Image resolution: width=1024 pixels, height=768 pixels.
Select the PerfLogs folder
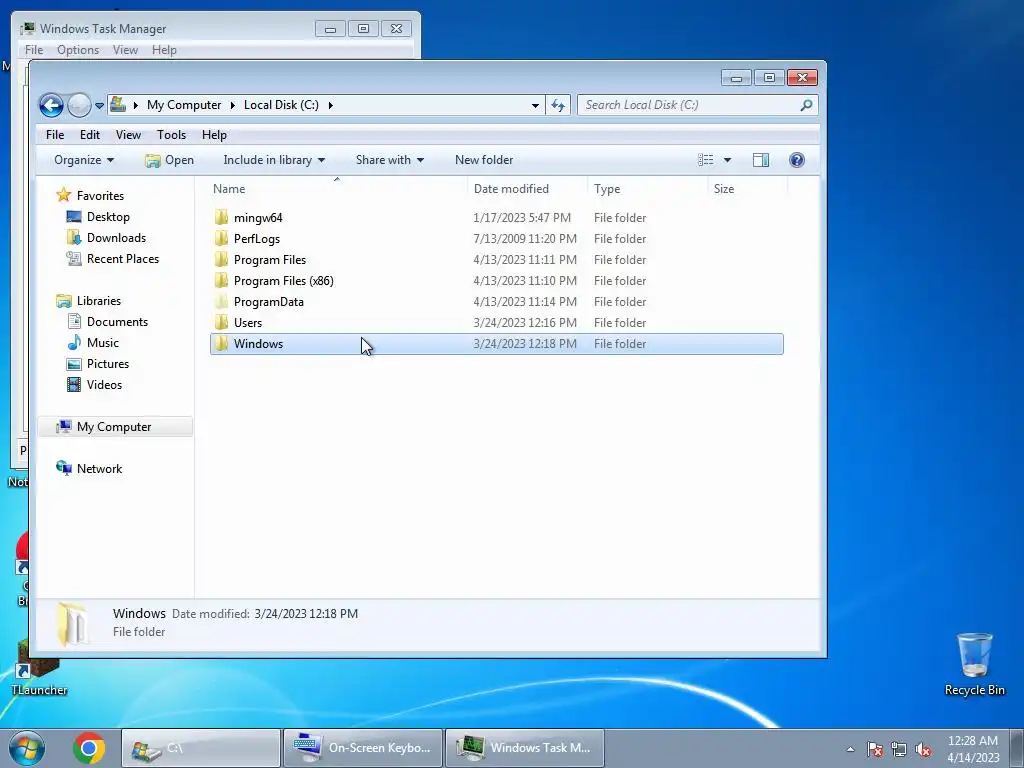[x=496, y=238]
